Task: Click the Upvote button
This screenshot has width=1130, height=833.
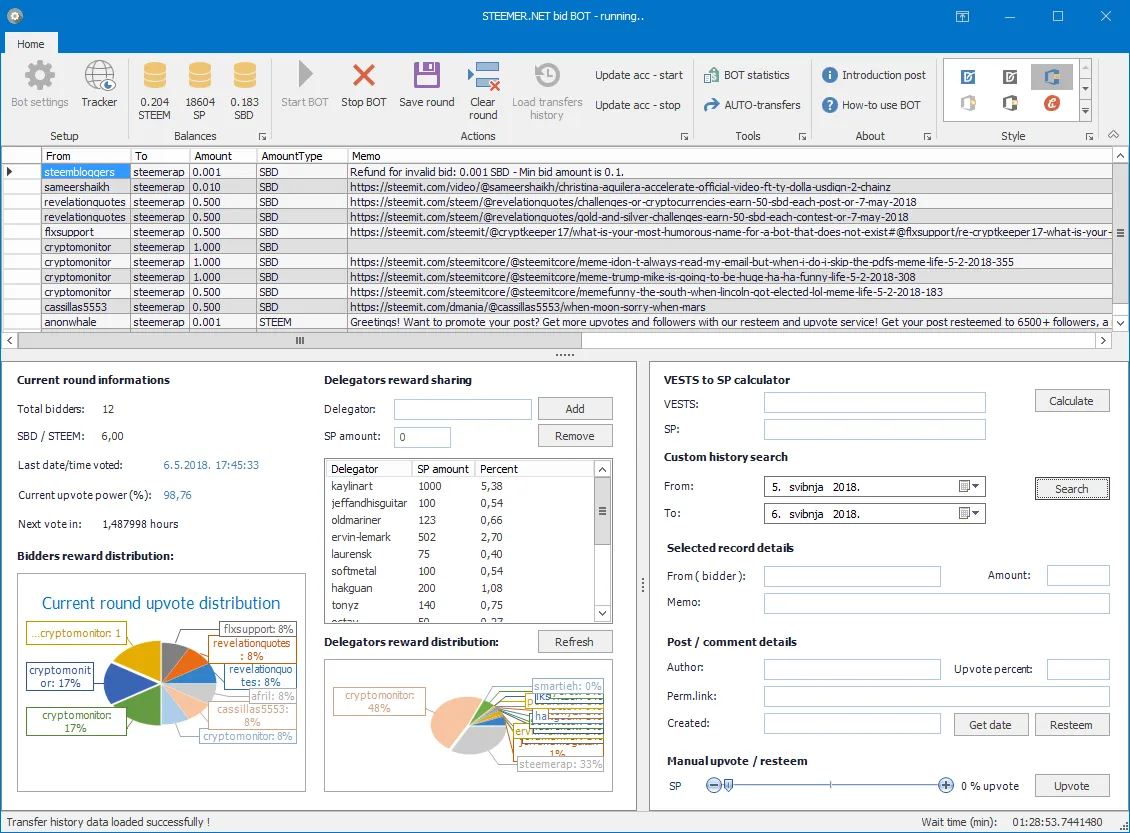Action: point(1072,786)
